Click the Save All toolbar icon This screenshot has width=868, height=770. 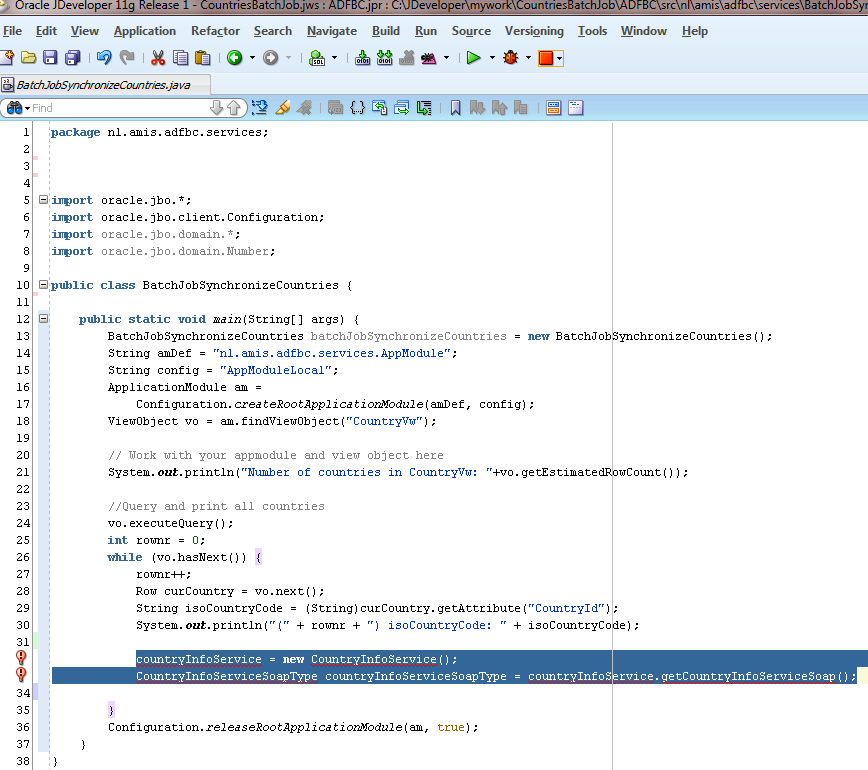click(x=73, y=58)
